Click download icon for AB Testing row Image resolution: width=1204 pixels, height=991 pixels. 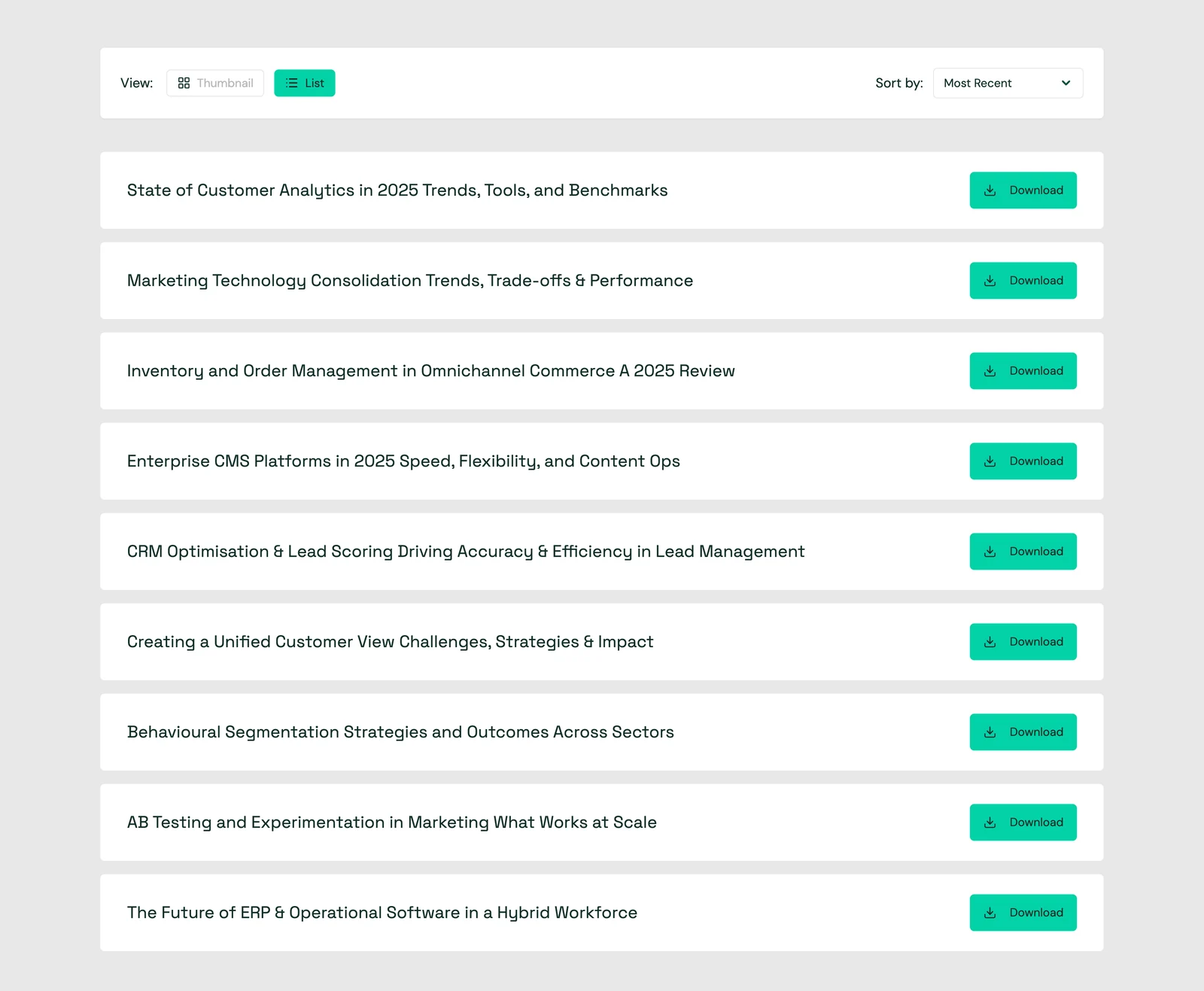990,822
